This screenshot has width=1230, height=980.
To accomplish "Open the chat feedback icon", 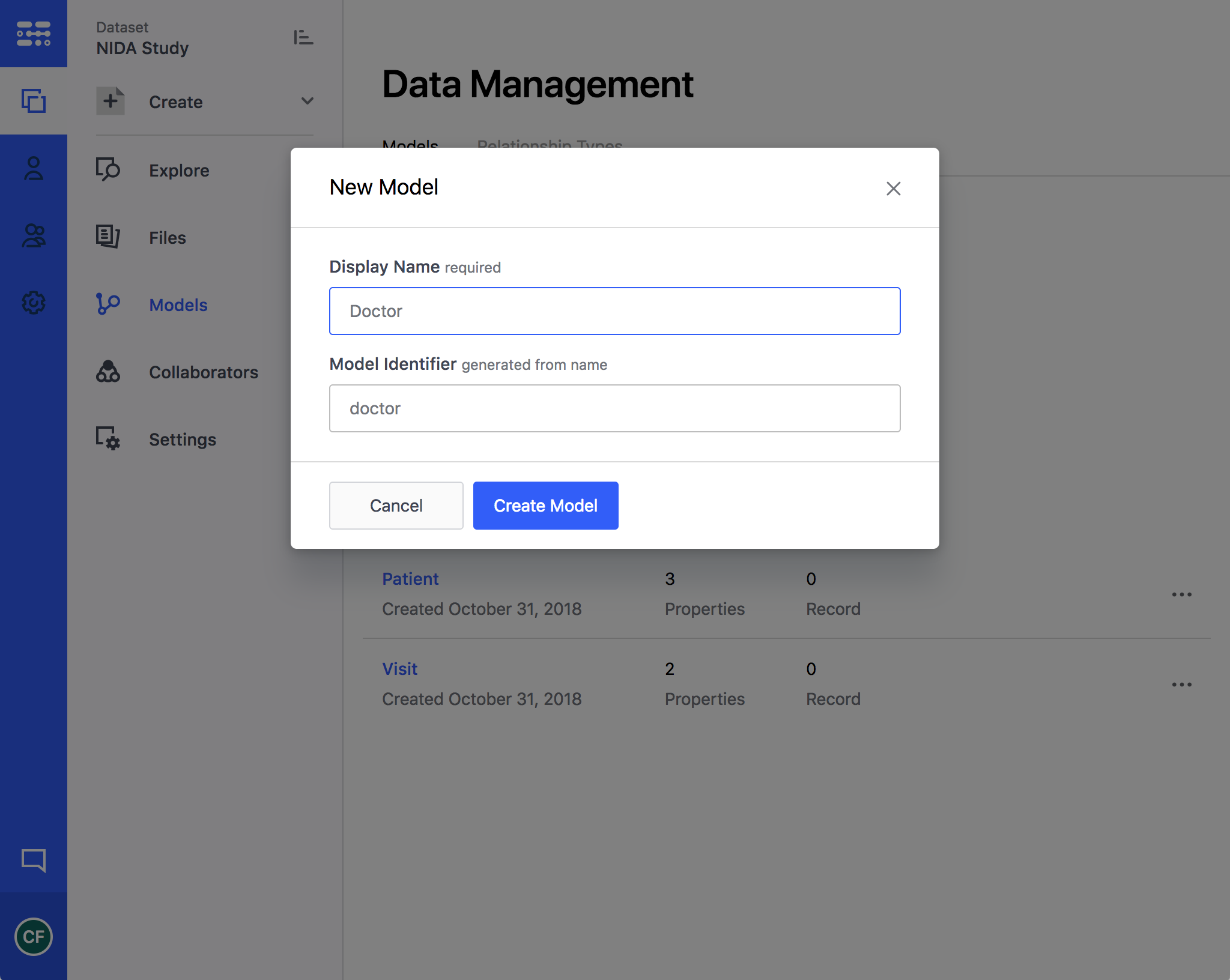I will pos(34,860).
